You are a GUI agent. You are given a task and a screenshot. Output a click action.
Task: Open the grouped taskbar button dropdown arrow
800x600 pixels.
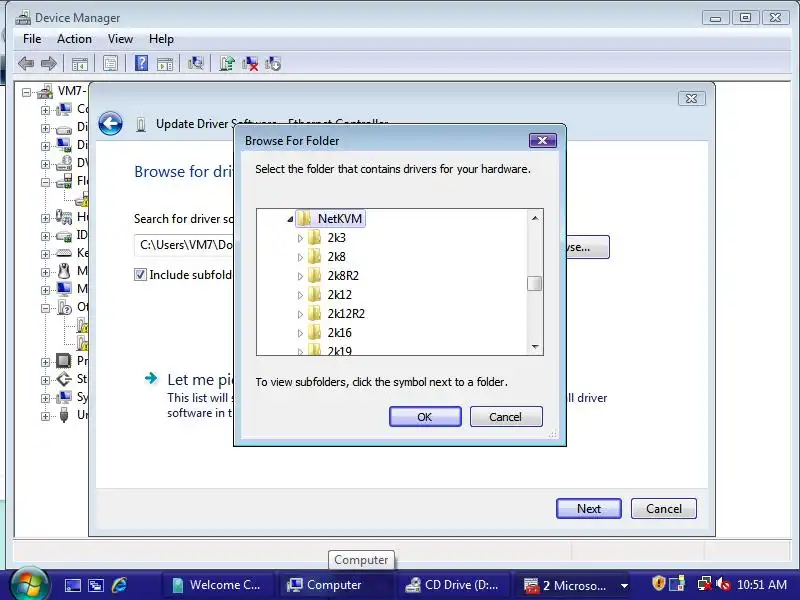[624, 586]
